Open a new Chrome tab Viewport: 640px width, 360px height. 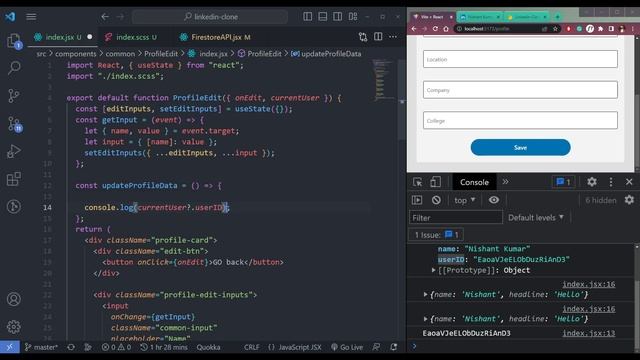(x=557, y=17)
